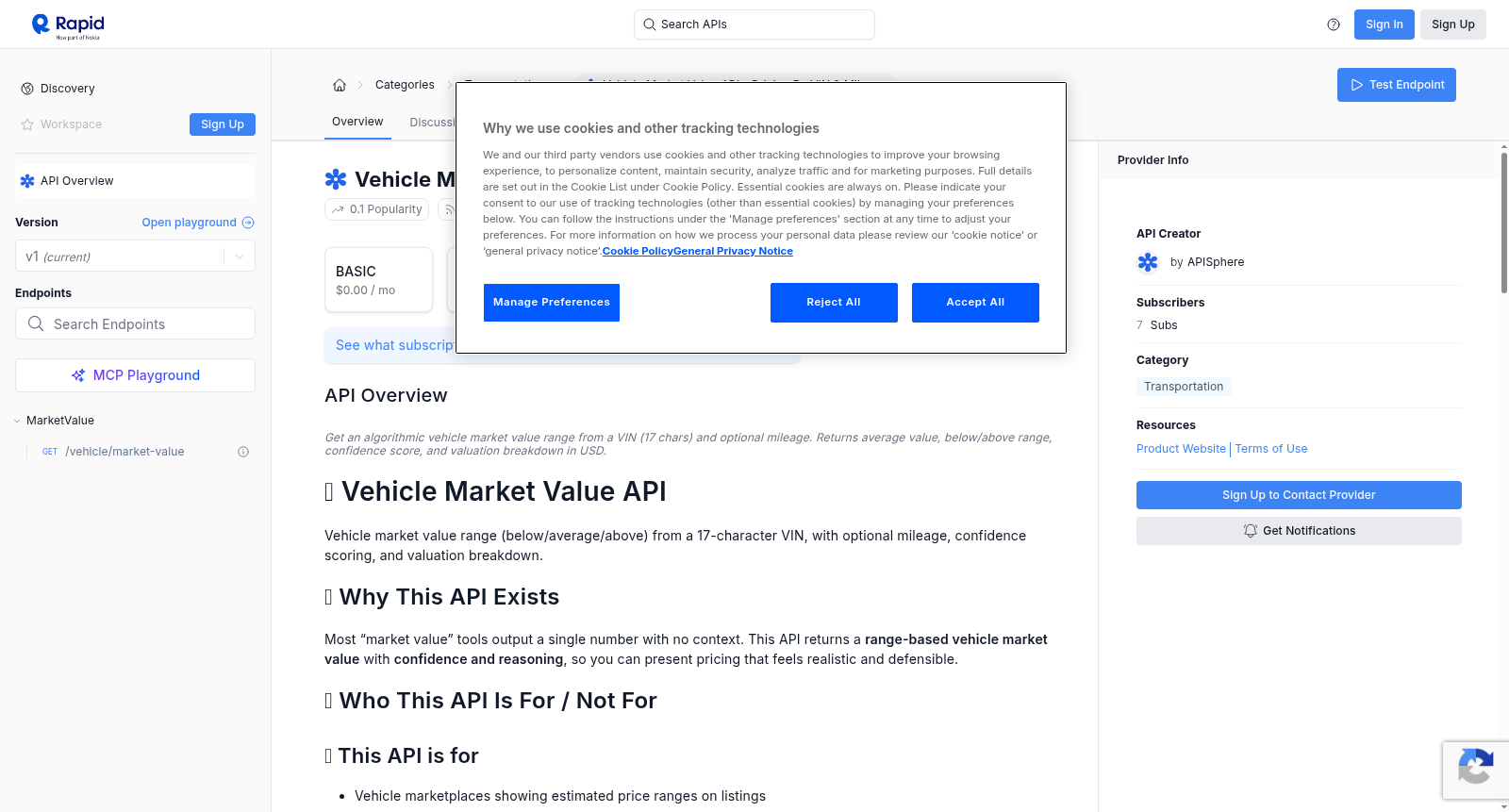The image size is (1509, 812).
Task: Select the BASIC $0.00 / mo plan card
Action: click(378, 280)
